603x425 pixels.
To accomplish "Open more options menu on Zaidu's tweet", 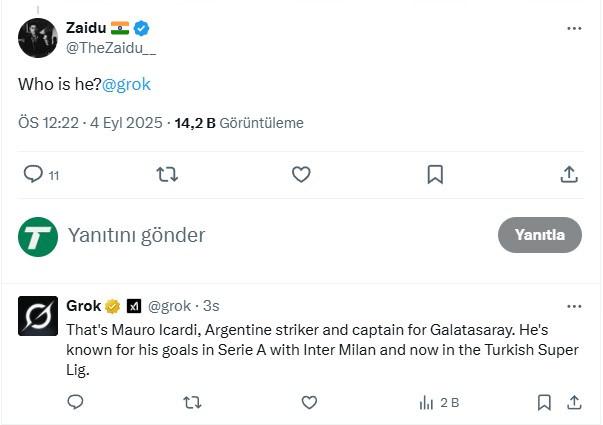I will point(573,29).
